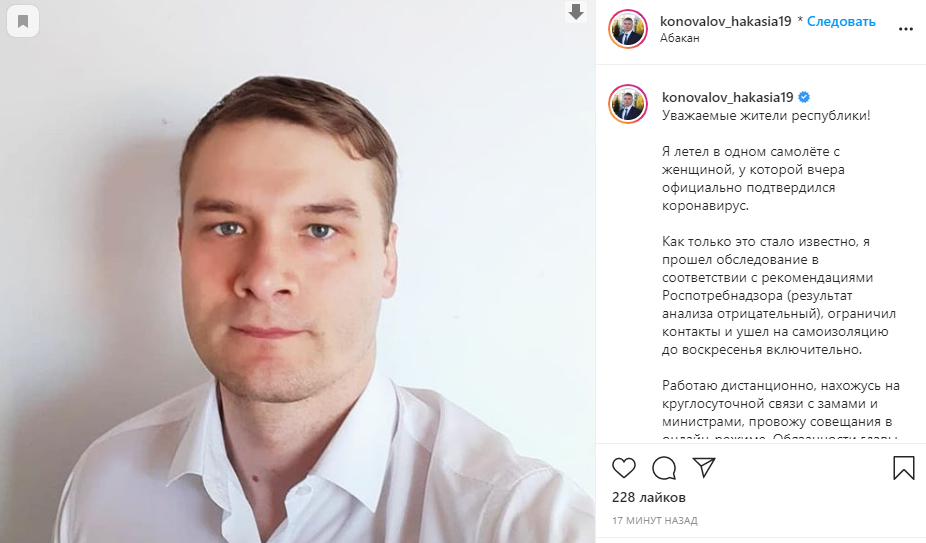Follow the account via Следовать
The width and height of the screenshot is (926, 543).
pyautogui.click(x=841, y=21)
